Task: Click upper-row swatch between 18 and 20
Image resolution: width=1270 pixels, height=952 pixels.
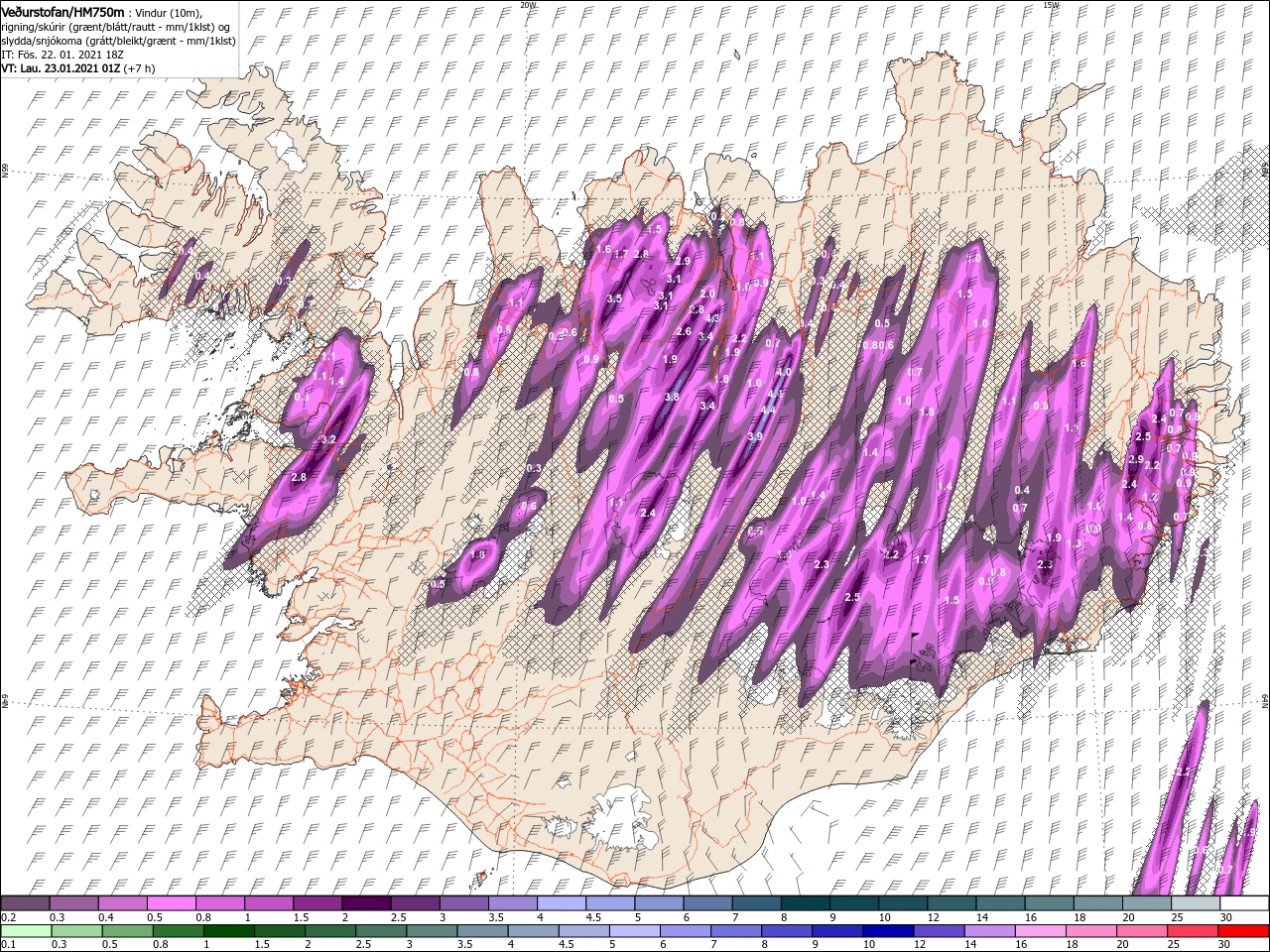Action: click(x=1097, y=902)
